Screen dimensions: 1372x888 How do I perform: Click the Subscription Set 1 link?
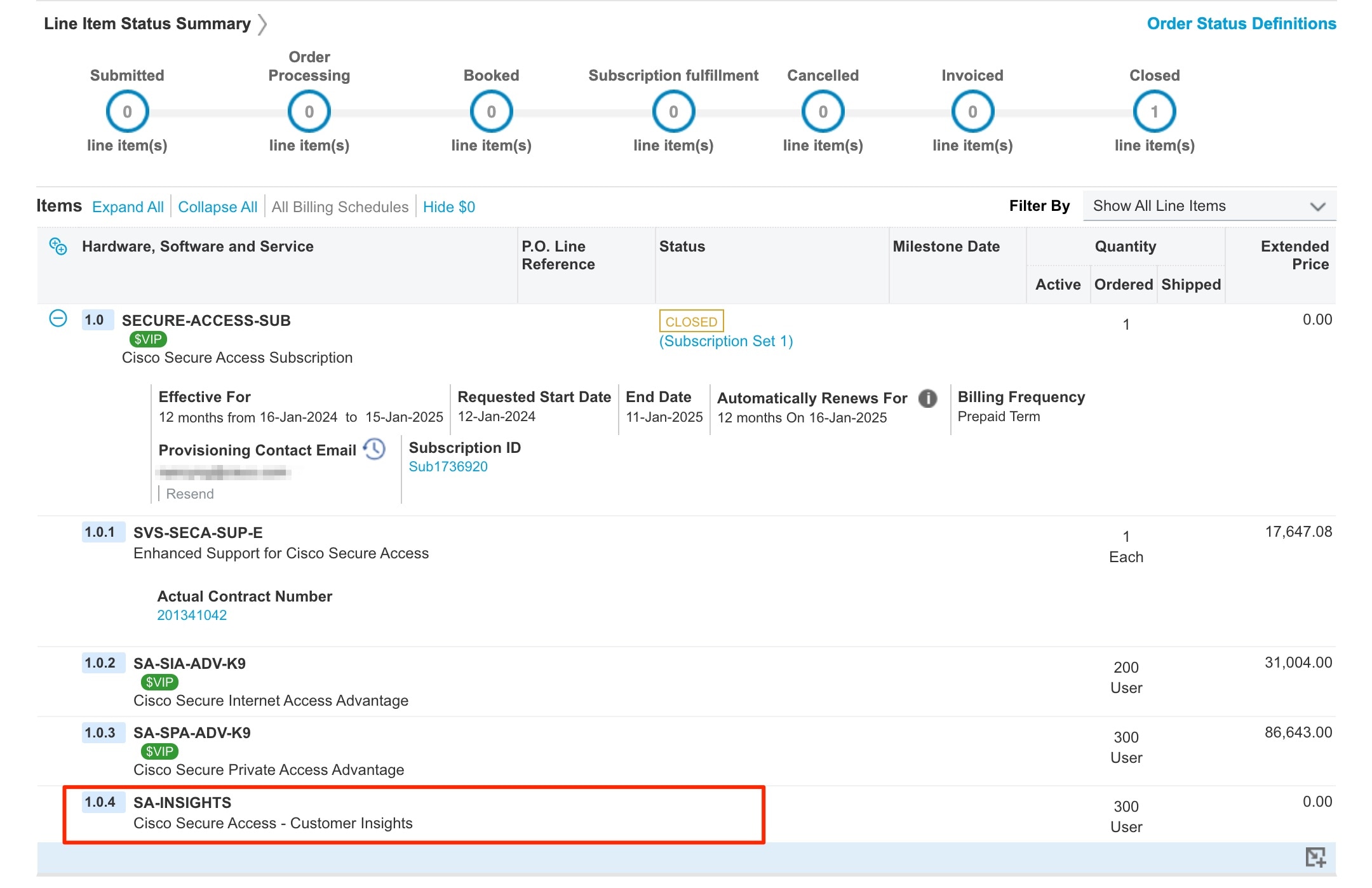pyautogui.click(x=726, y=342)
